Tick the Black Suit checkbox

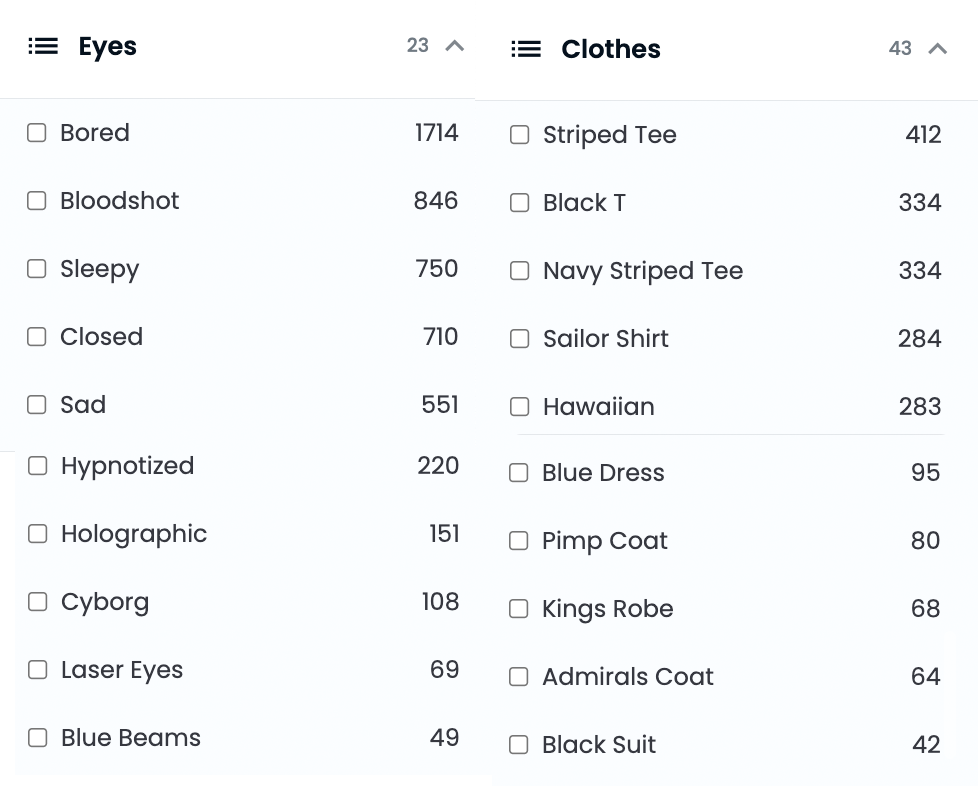(x=518, y=745)
